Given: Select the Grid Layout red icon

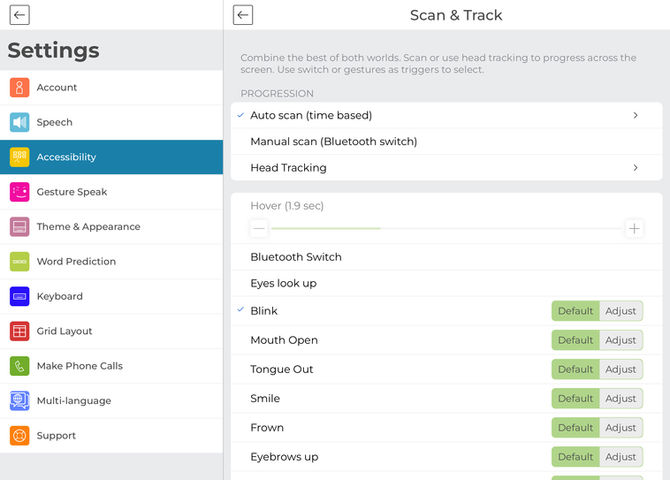Looking at the screenshot, I should coord(19,331).
